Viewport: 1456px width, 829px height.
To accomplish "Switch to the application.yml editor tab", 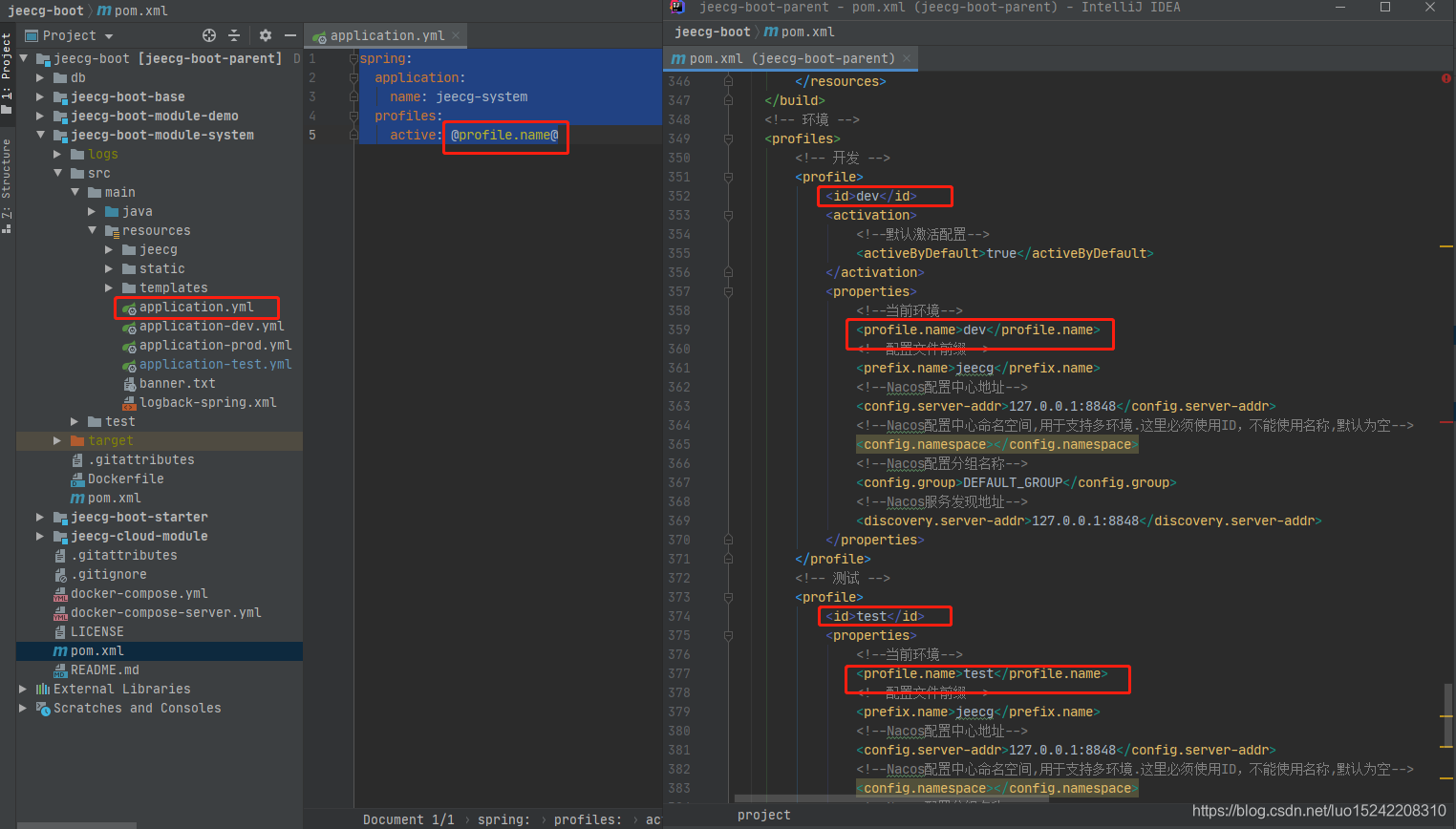I will [387, 35].
